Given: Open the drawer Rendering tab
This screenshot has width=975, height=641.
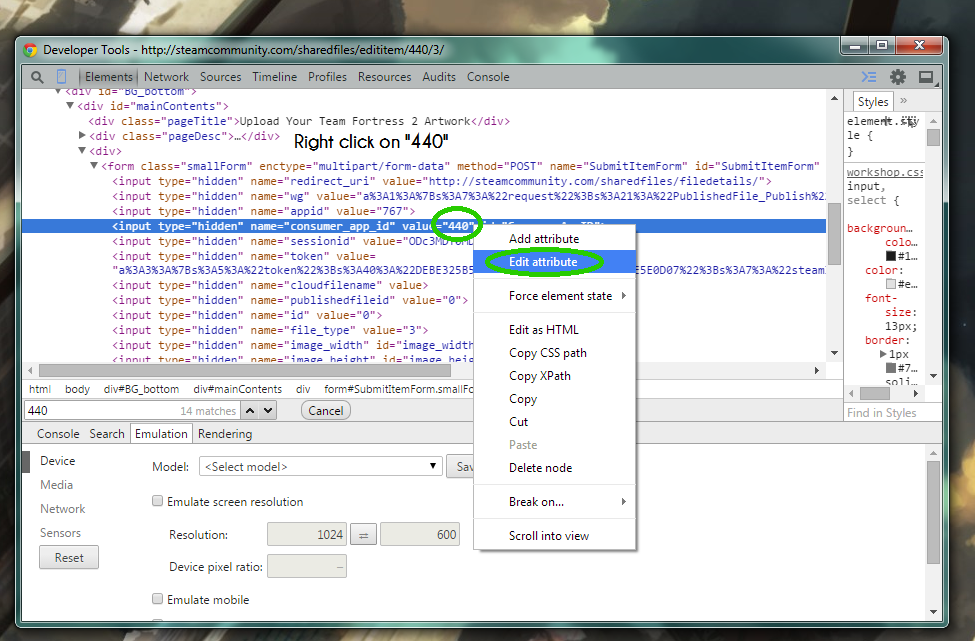Looking at the screenshot, I should pyautogui.click(x=225, y=434).
